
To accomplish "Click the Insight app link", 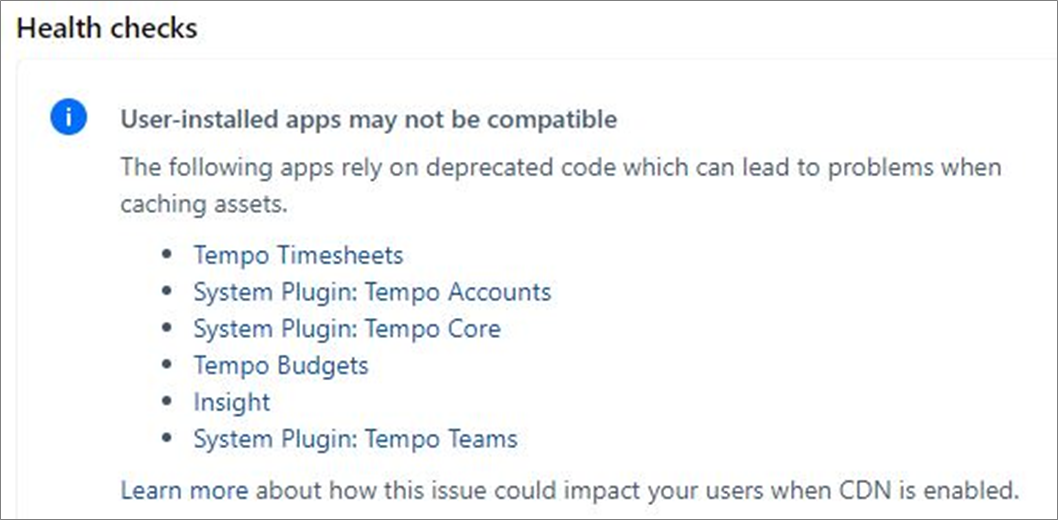I will (x=231, y=402).
